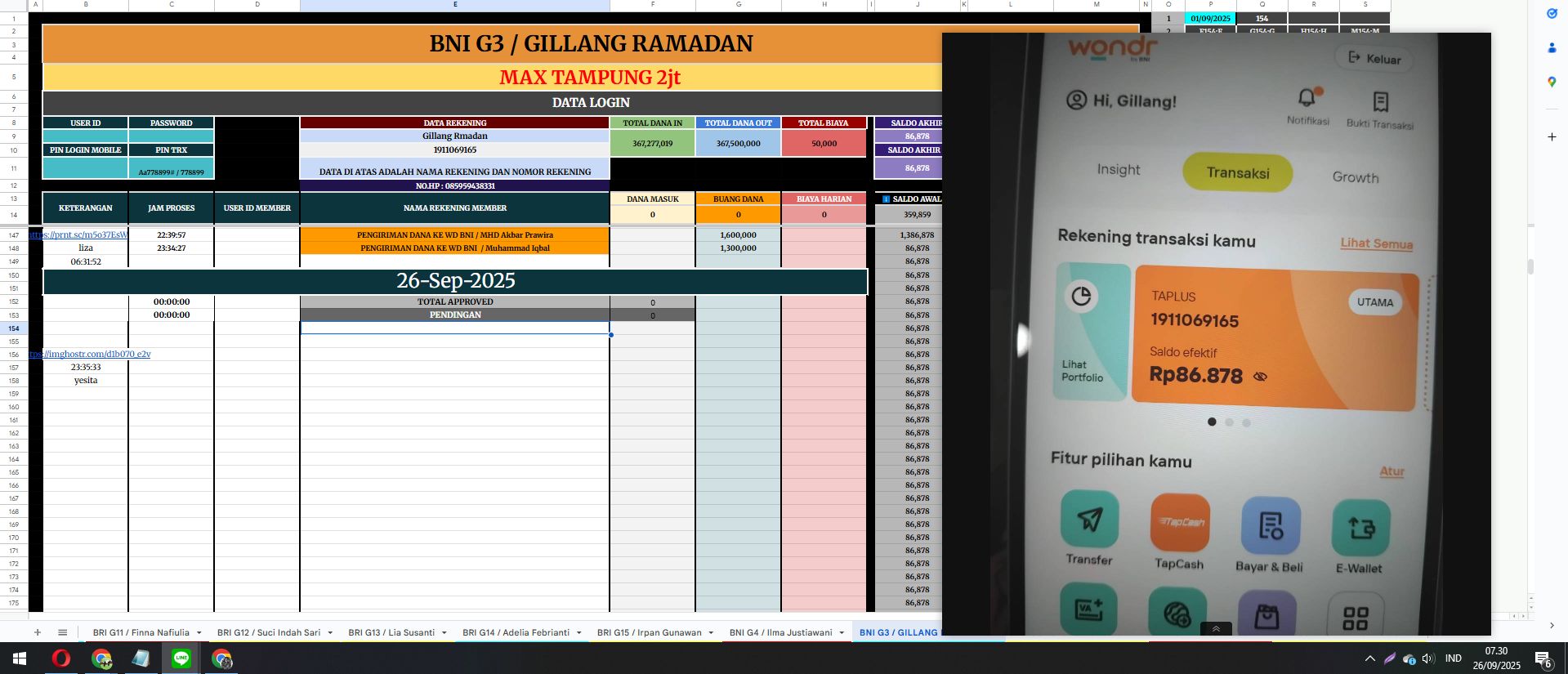Tap the UTAMA badge on account card
Screen dimensions: 1568x674
(x=1375, y=302)
